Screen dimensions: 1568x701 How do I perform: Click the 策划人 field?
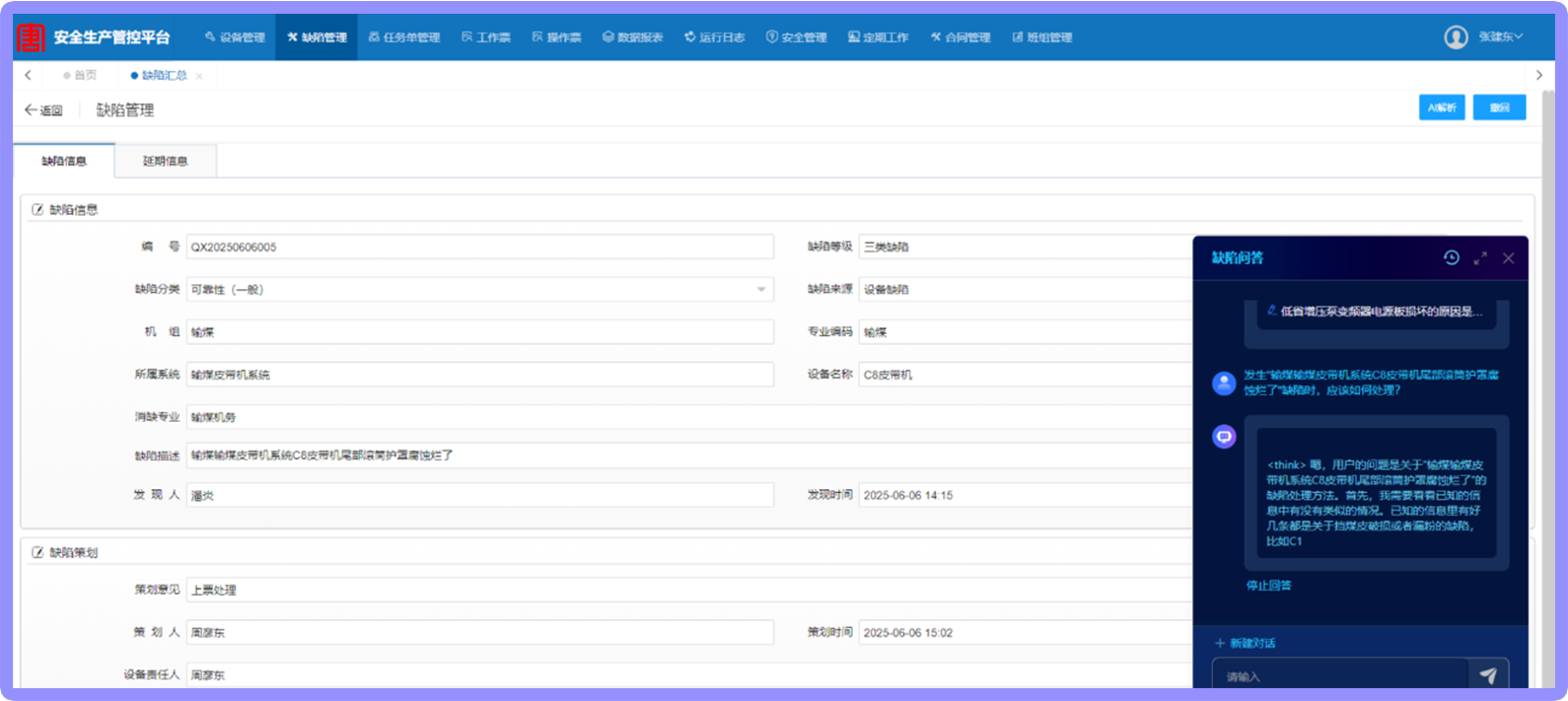coord(480,632)
